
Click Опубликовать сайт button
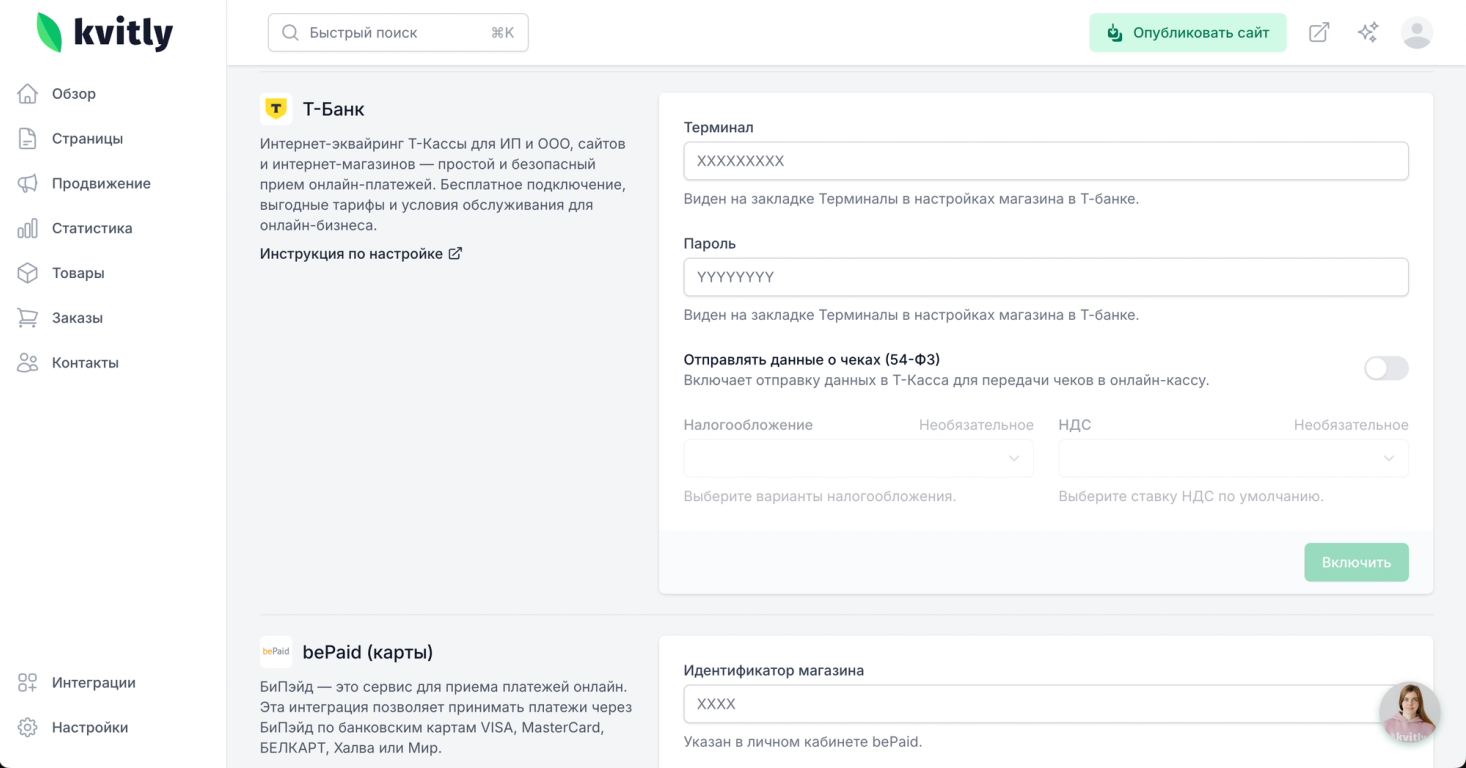(1188, 33)
